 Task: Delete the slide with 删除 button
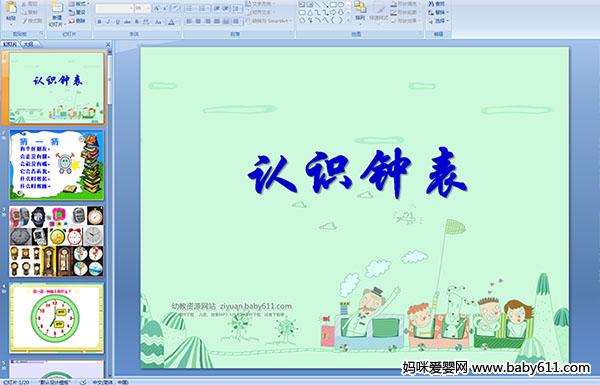(x=77, y=21)
